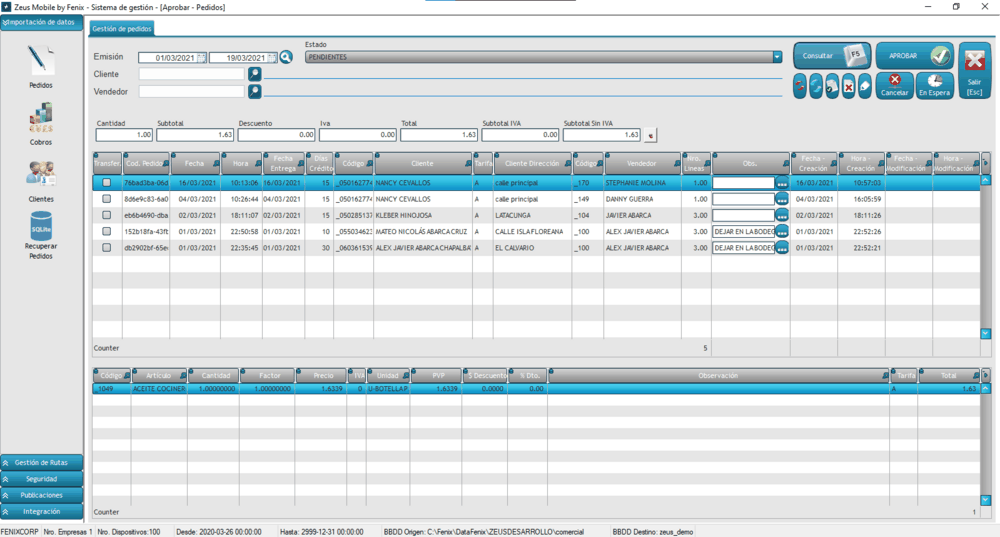Open observation dots for ALEX JAVIER ABARCA CHAPALBAY row
The width and height of the screenshot is (1000, 537).
[782, 248]
